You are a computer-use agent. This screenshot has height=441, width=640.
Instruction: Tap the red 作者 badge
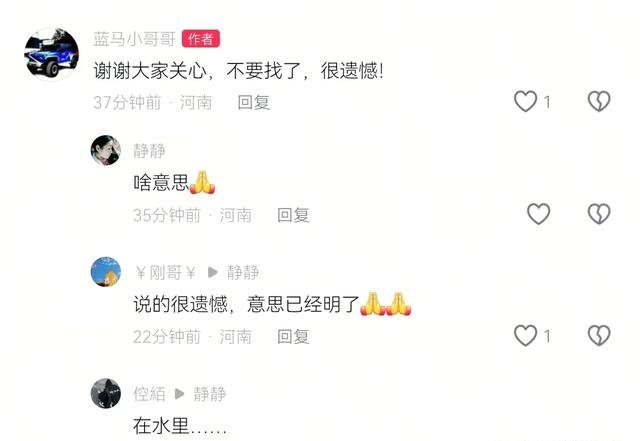[201, 39]
